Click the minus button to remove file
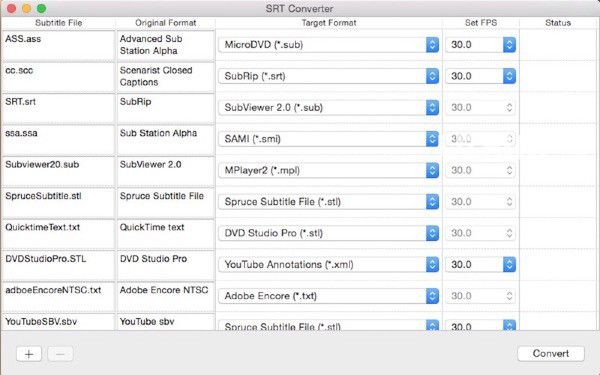The width and height of the screenshot is (600, 375). (60, 354)
